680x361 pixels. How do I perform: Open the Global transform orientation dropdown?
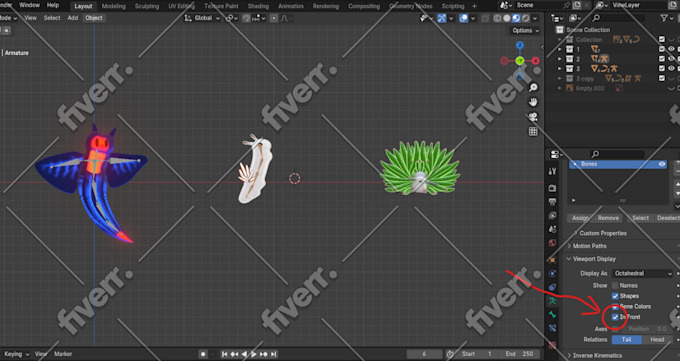(203, 18)
